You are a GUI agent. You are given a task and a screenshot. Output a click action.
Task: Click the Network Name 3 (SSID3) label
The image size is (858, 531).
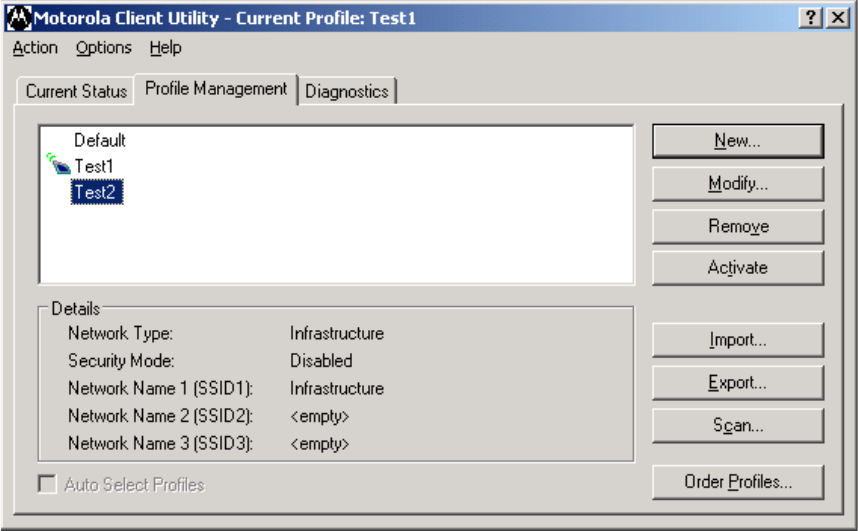pyautogui.click(x=160, y=443)
